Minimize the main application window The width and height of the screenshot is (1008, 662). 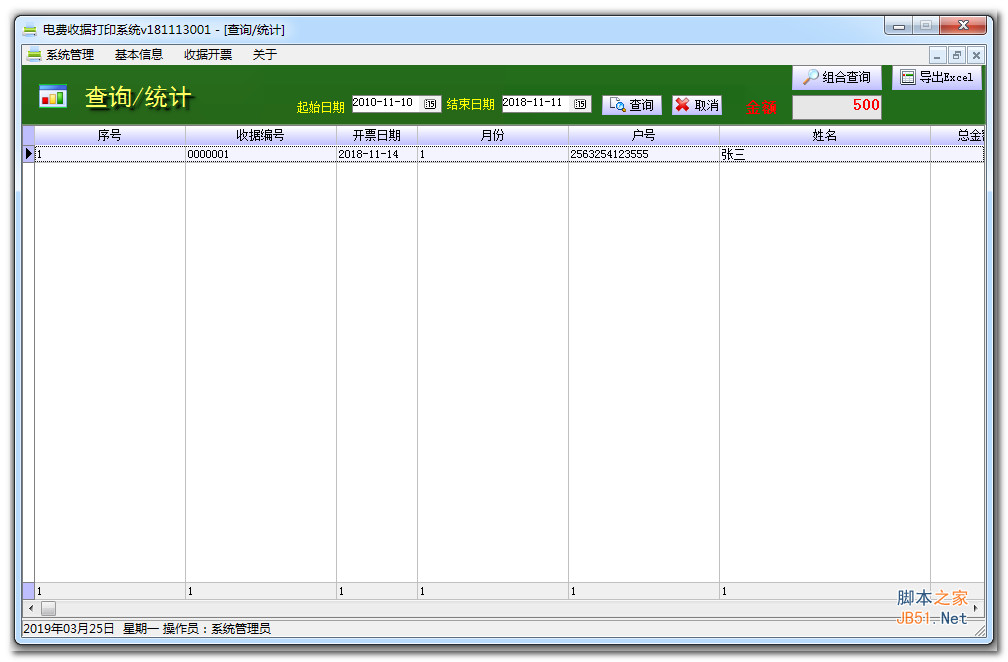[x=899, y=26]
